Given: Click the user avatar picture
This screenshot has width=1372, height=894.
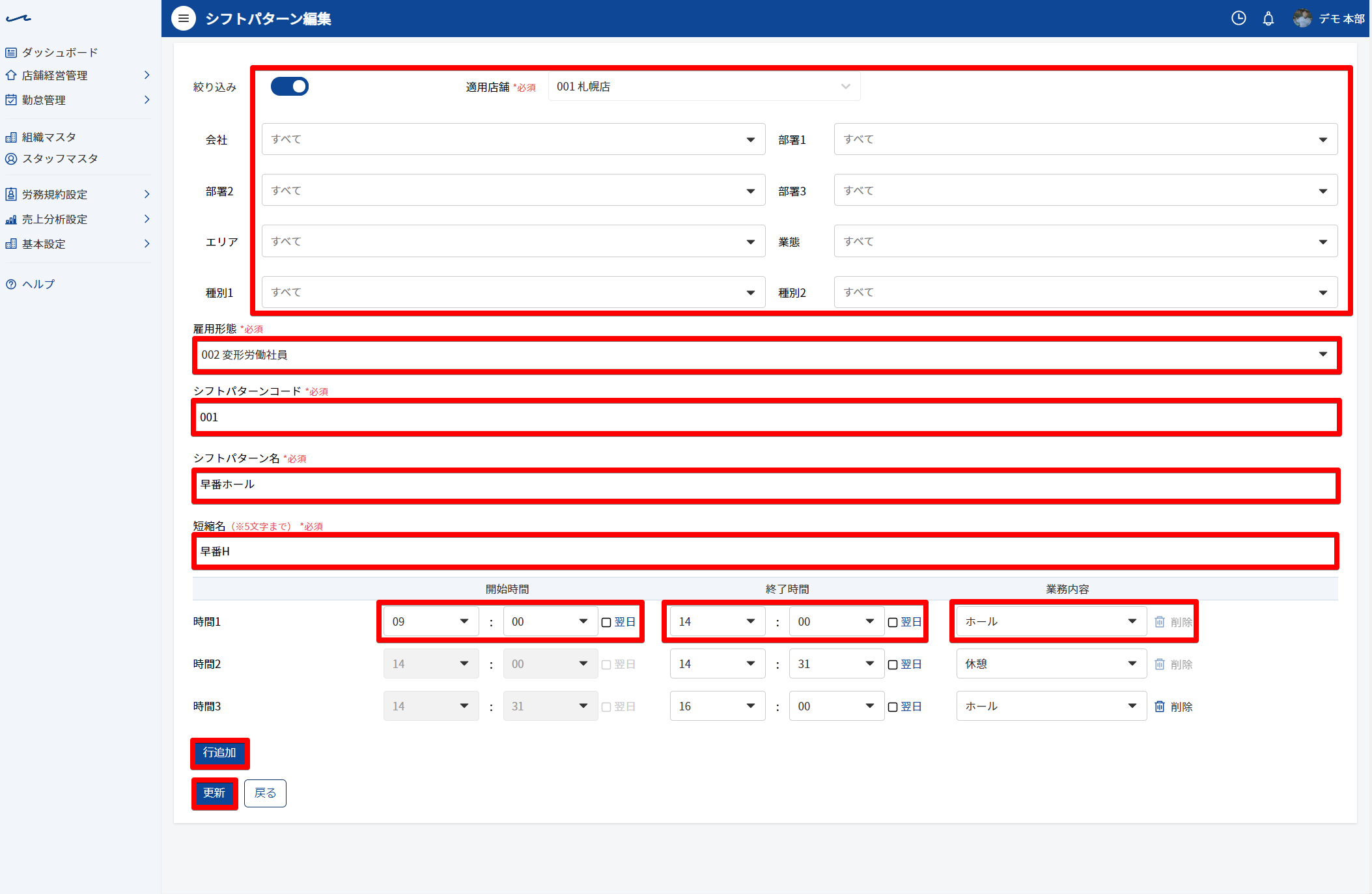Looking at the screenshot, I should [x=1302, y=18].
